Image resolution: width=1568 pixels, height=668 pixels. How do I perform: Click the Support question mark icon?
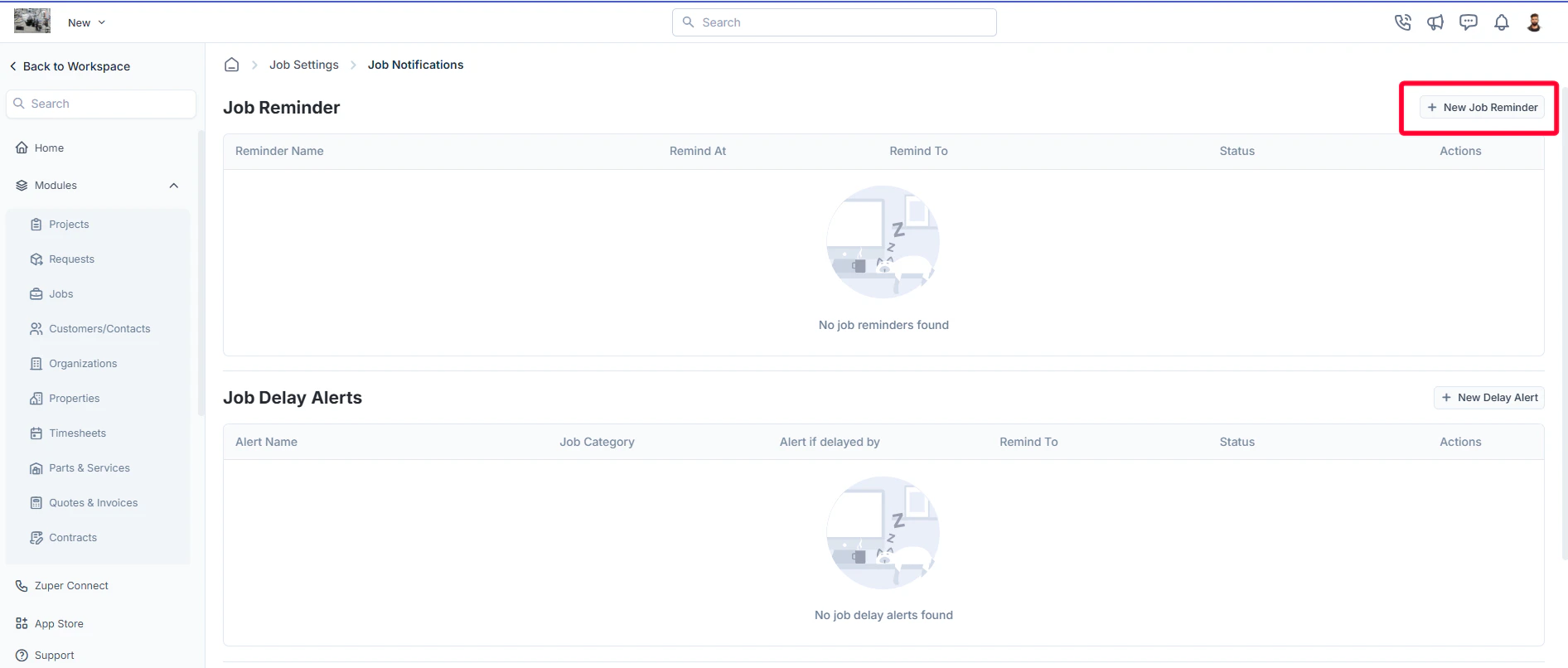pyautogui.click(x=22, y=656)
